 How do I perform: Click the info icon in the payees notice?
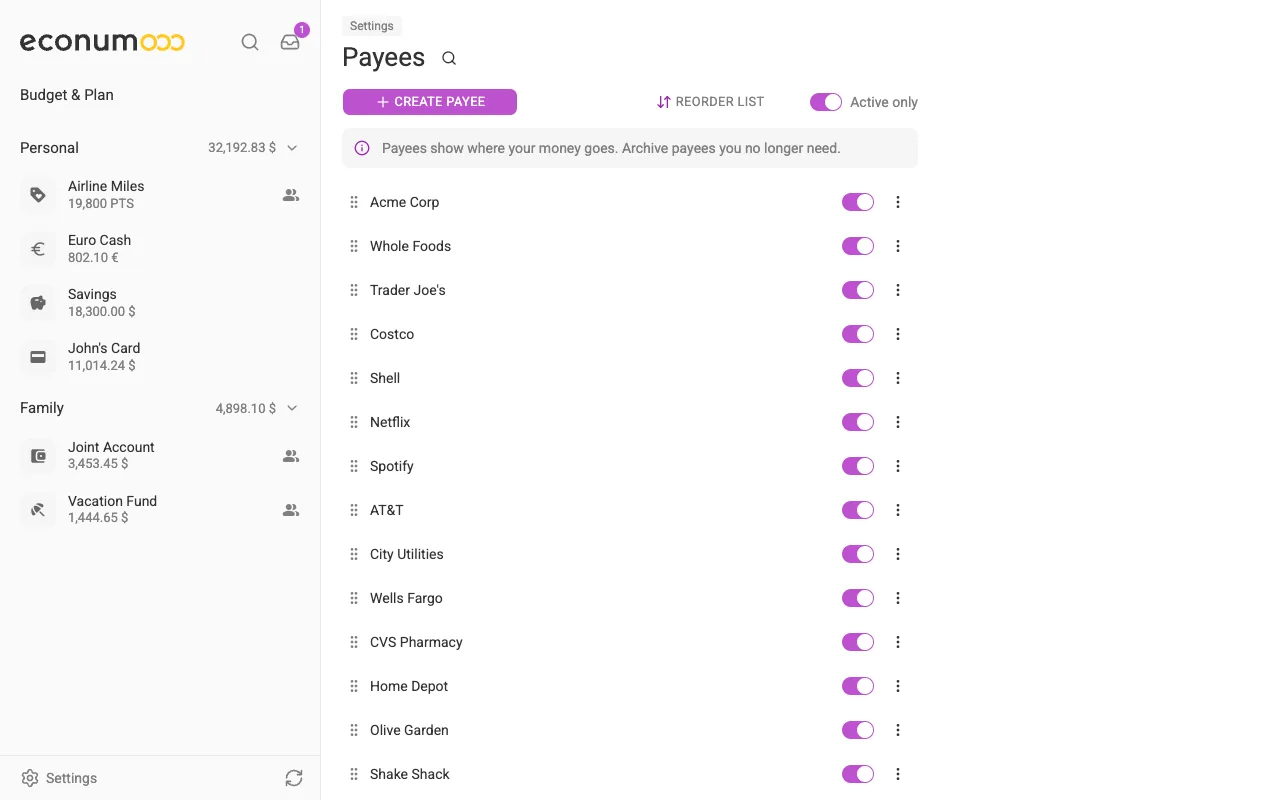(x=362, y=148)
